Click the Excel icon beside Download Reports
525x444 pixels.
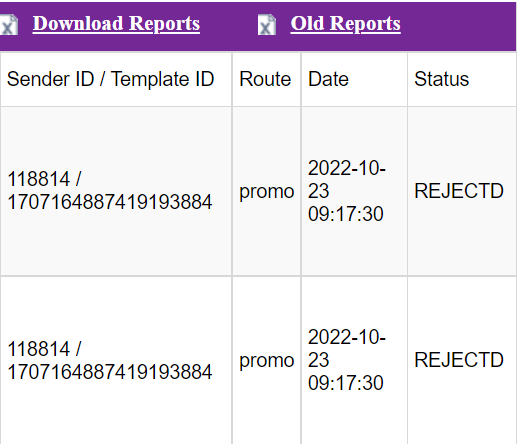click(8, 25)
